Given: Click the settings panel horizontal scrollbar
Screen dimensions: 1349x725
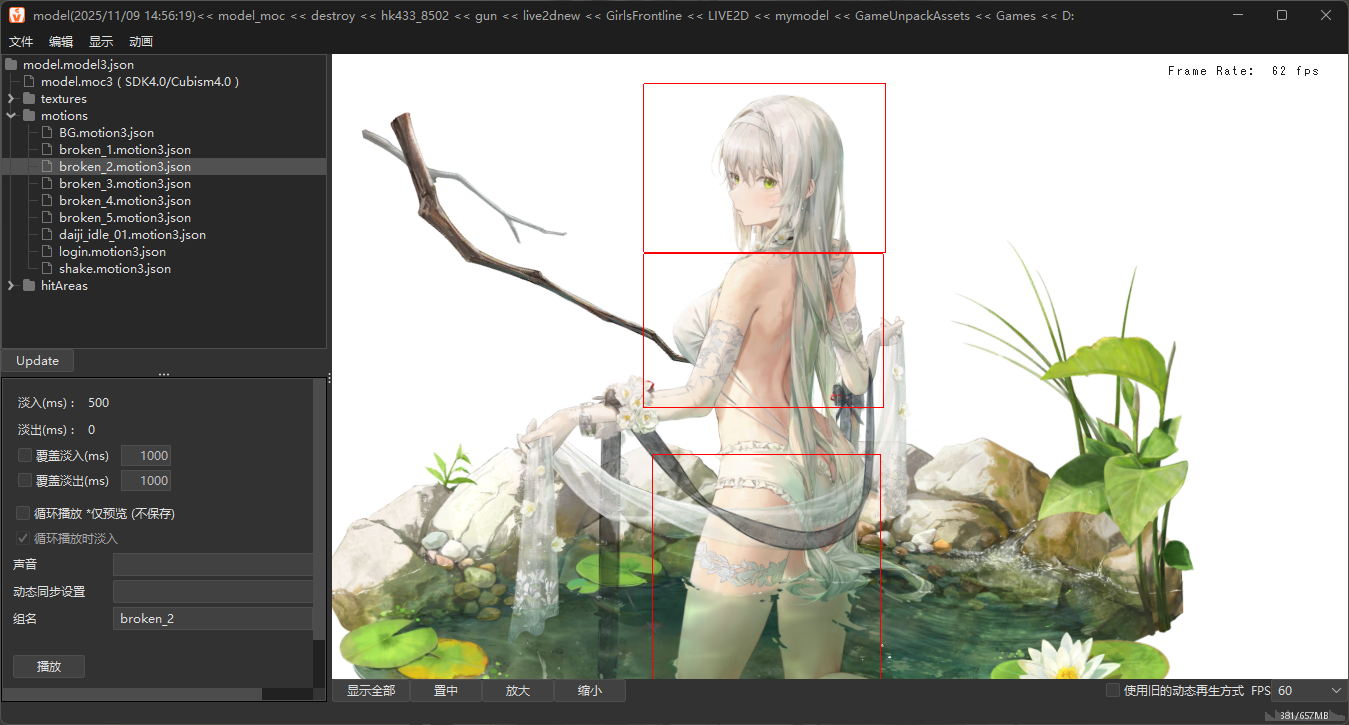Looking at the screenshot, I should click(133, 693).
